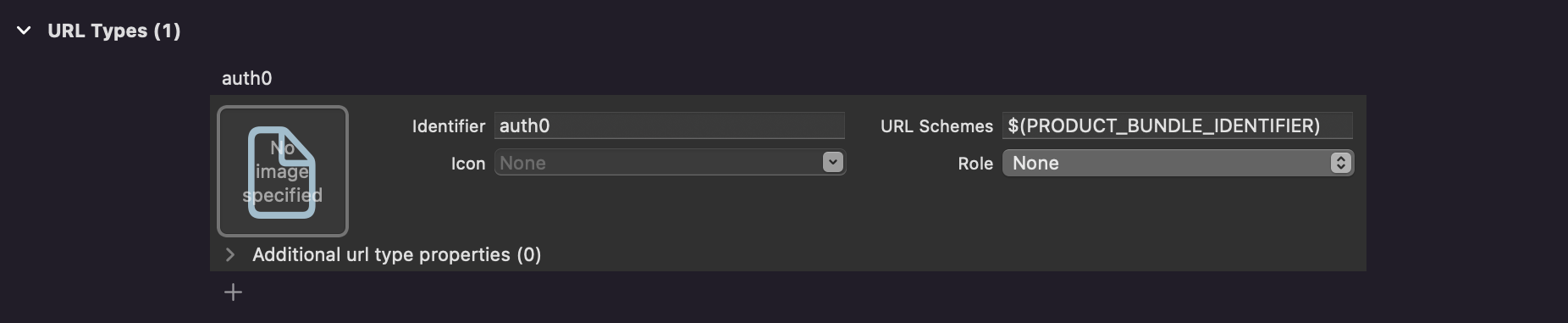The width and height of the screenshot is (1568, 323).
Task: Focus the Identifier field containing auth0
Action: coord(669,125)
